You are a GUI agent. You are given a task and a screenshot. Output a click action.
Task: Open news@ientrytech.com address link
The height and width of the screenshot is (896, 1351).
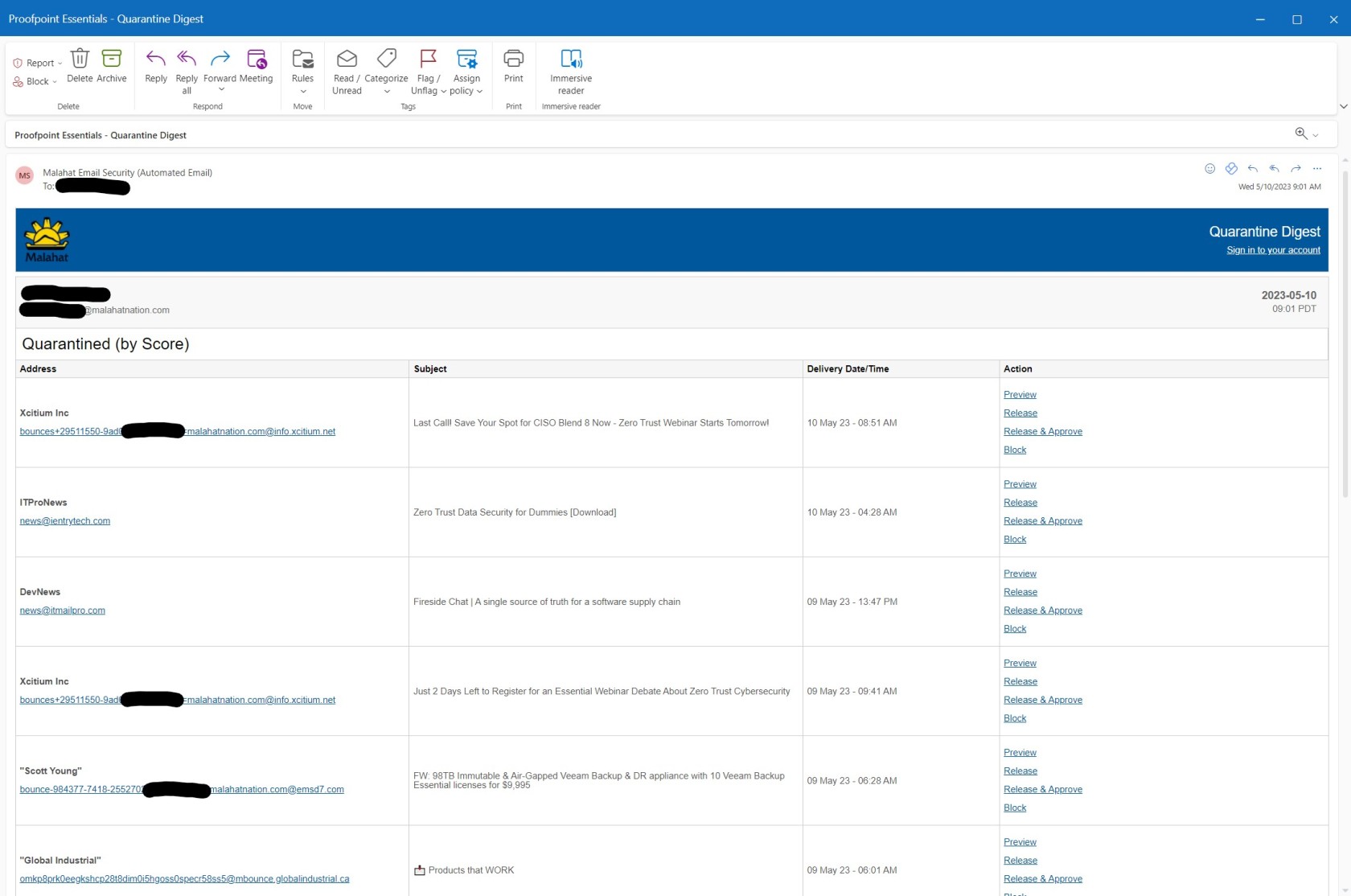tap(65, 520)
